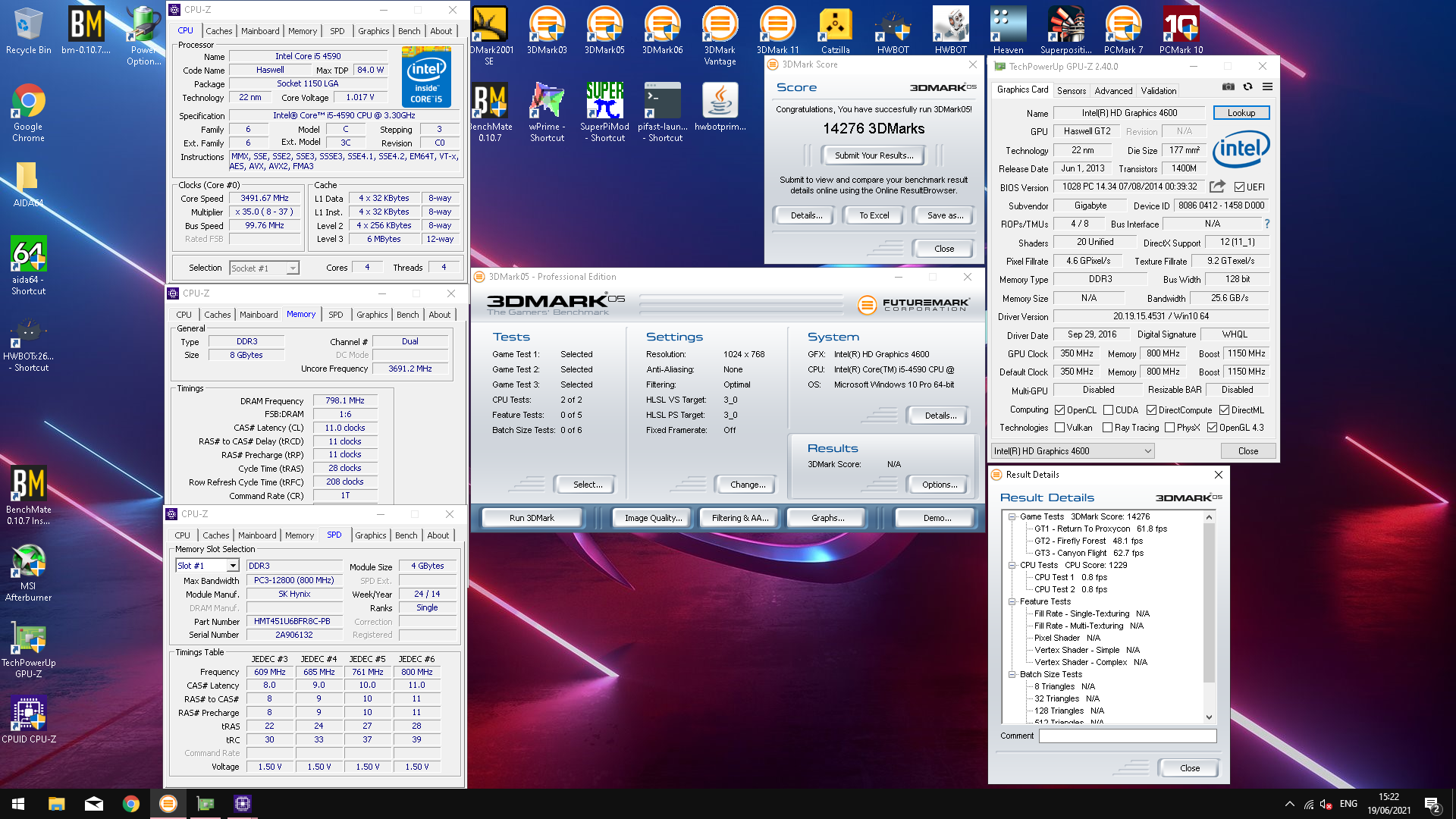Toggle the OpenGL 4.3 checkbox

point(1212,427)
